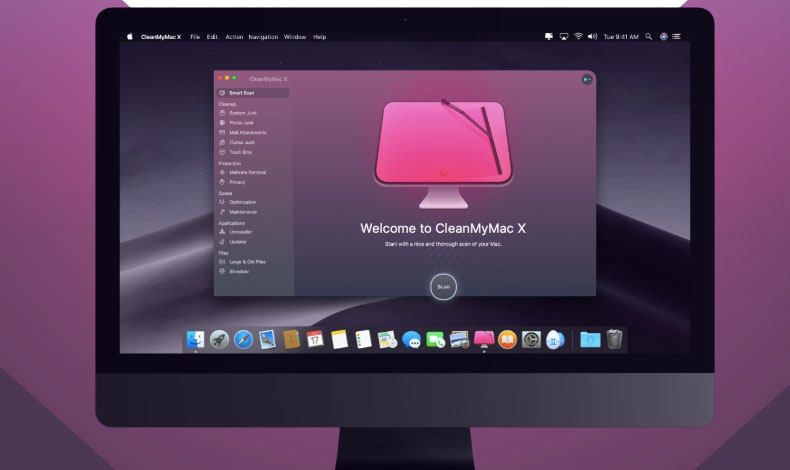Select Smart Scan in the sidebar
790x470 pixels.
[241, 93]
